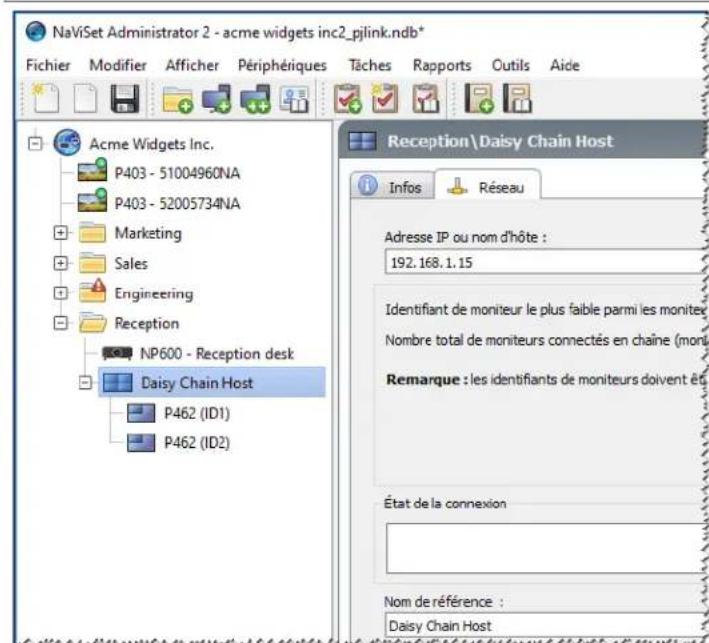
Task: Select the Reception tree item
Action: point(147,323)
